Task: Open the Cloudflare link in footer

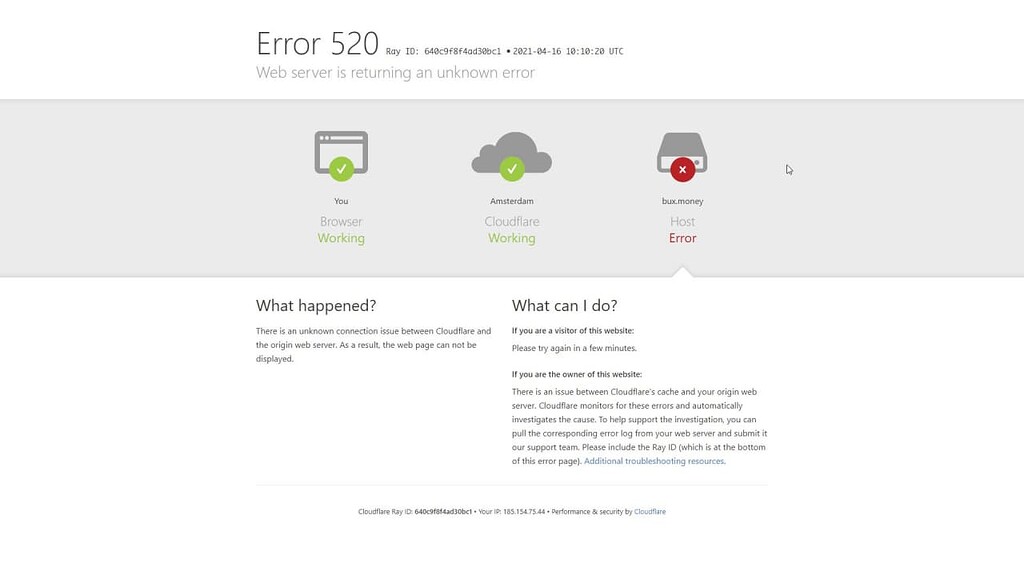Action: coord(650,512)
